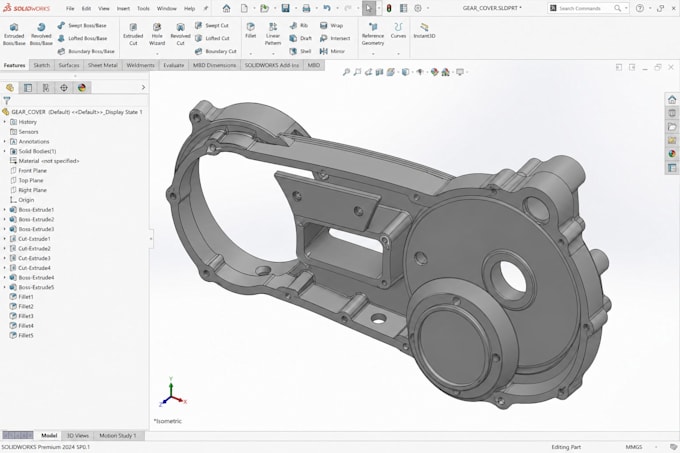Open the Hole Wizard tool
Viewport: 680px width, 453px height.
[157, 34]
